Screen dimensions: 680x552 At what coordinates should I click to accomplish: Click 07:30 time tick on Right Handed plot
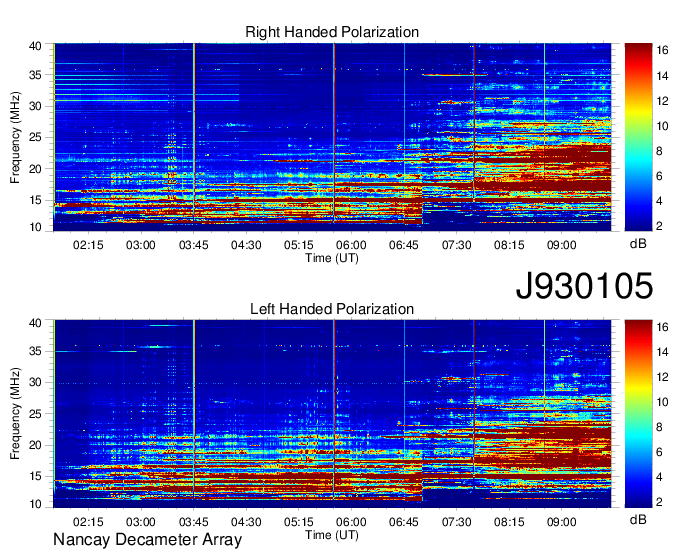click(x=456, y=245)
